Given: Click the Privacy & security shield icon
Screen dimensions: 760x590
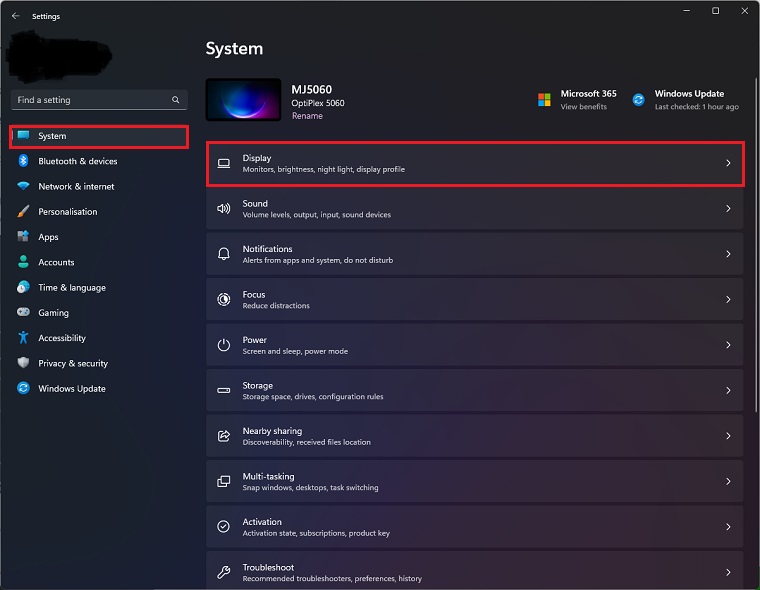Looking at the screenshot, I should (x=23, y=363).
